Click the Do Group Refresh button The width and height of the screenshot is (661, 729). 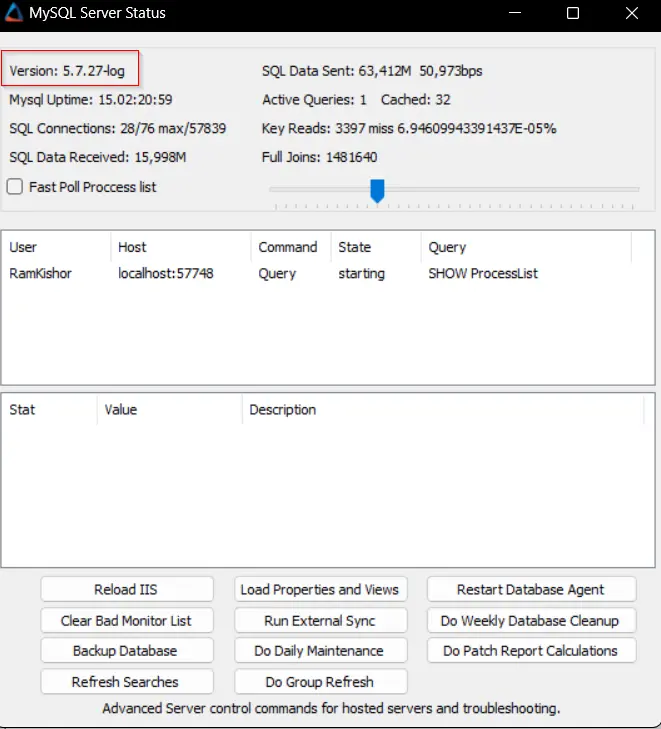coord(320,682)
